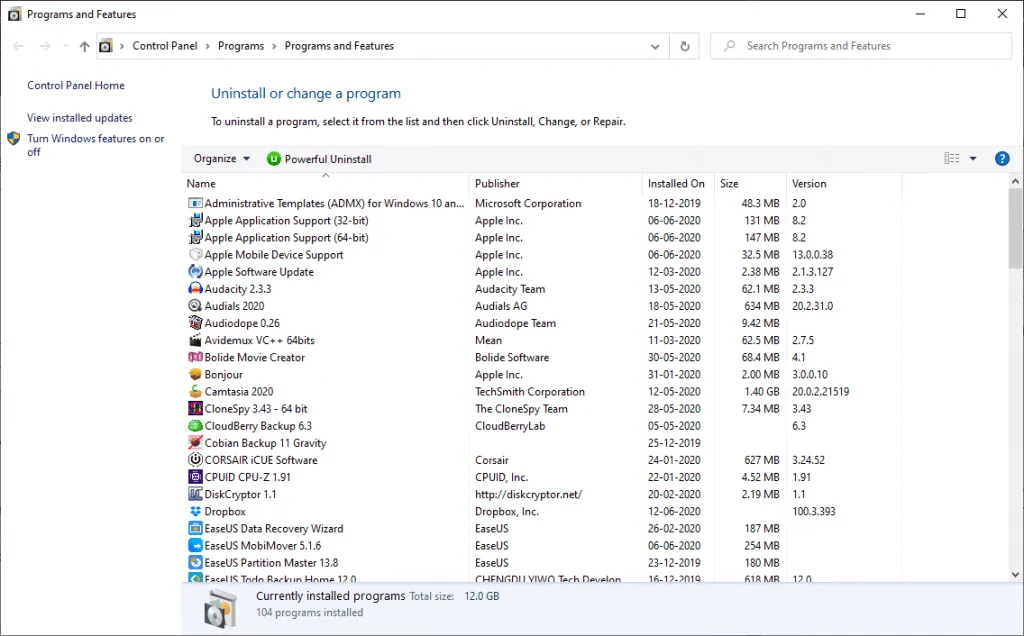Sort the list by the Version column
The height and width of the screenshot is (636, 1024).
click(844, 183)
